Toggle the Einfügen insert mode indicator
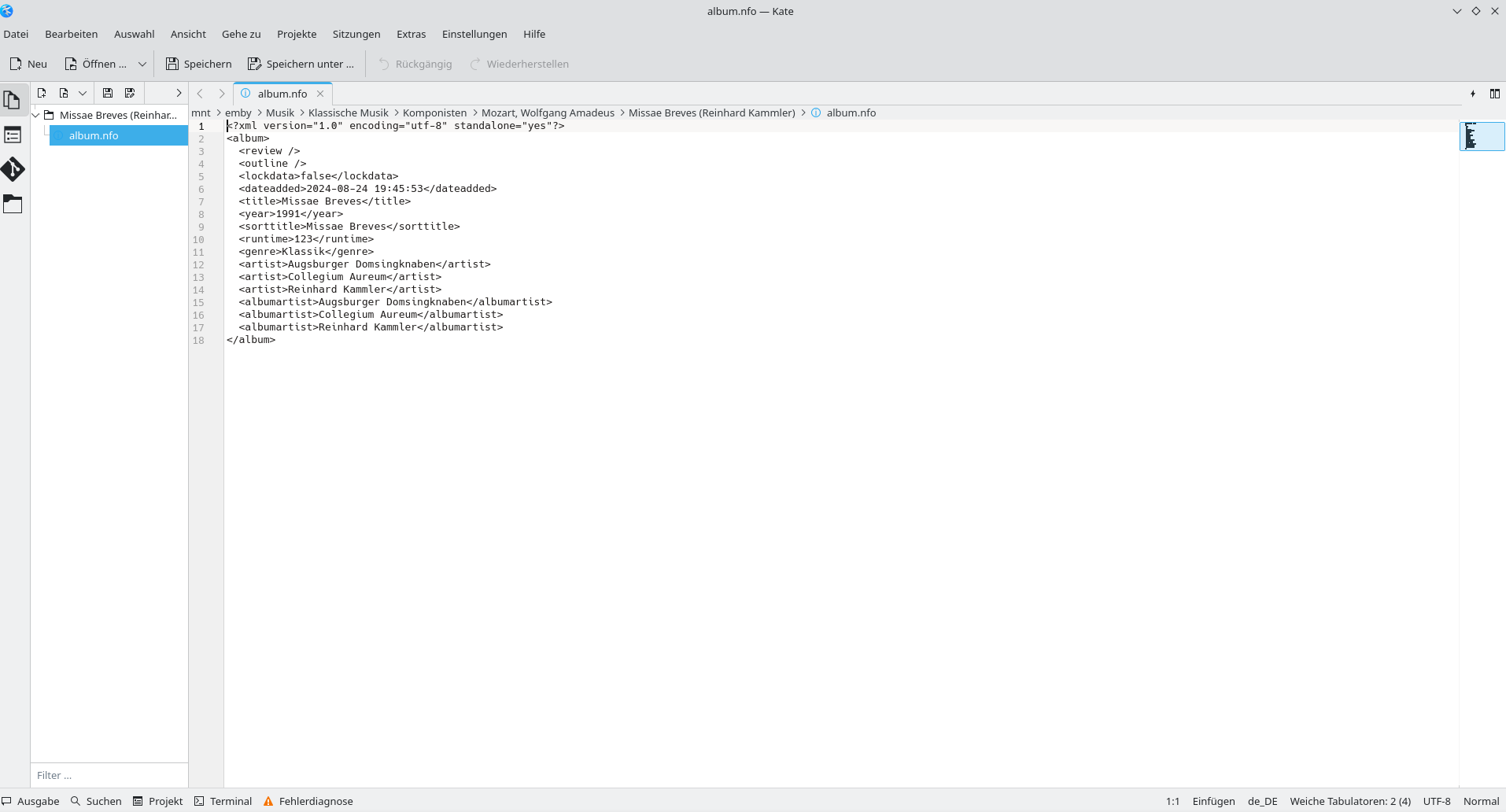1506x812 pixels. [x=1213, y=801]
